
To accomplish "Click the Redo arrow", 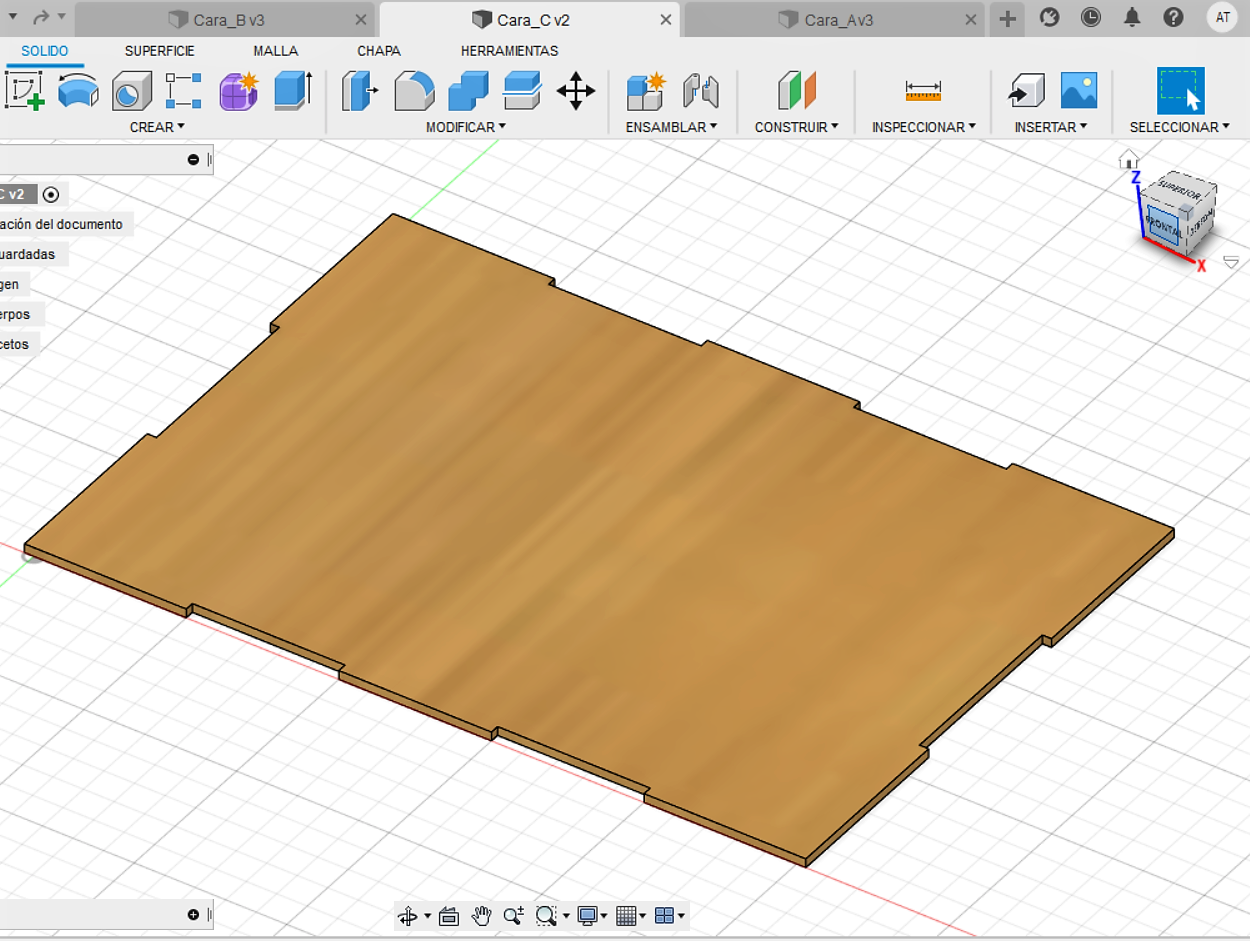I will 41,17.
